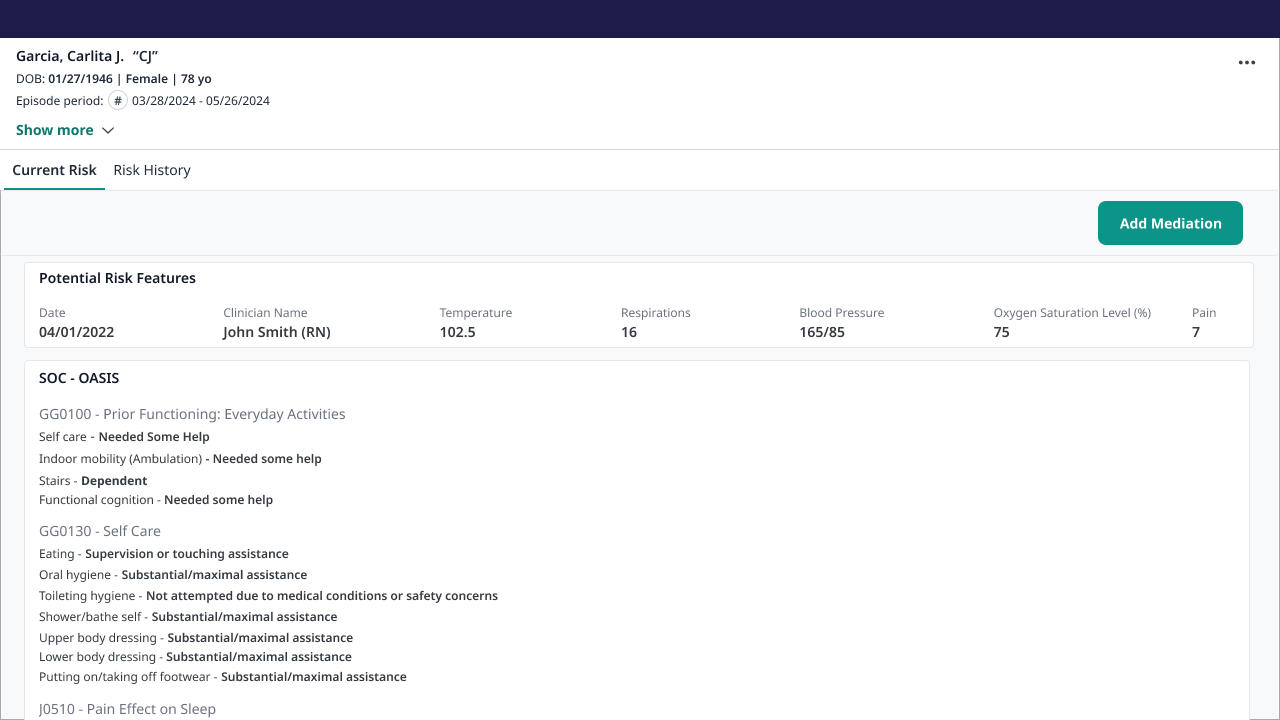Select the pain value 7

coord(1196,332)
